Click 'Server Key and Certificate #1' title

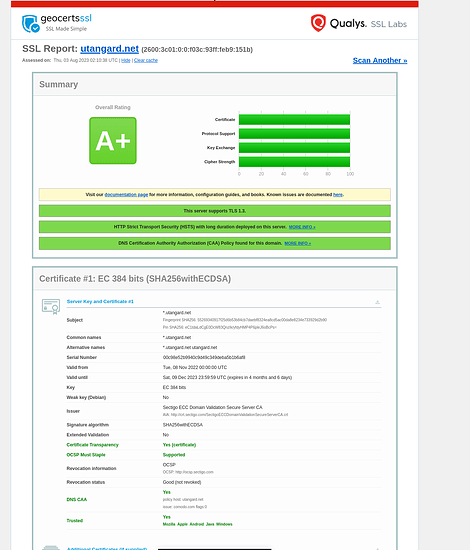tap(100, 302)
